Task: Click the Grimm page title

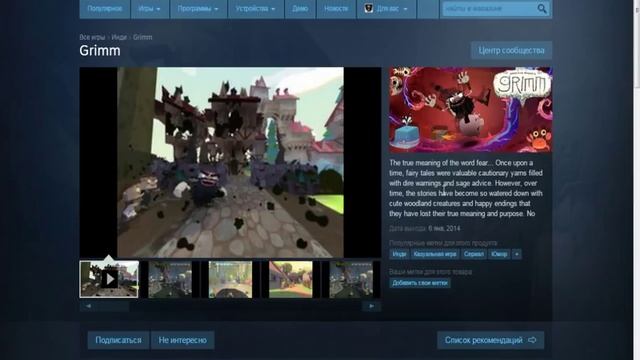Action: [x=100, y=51]
